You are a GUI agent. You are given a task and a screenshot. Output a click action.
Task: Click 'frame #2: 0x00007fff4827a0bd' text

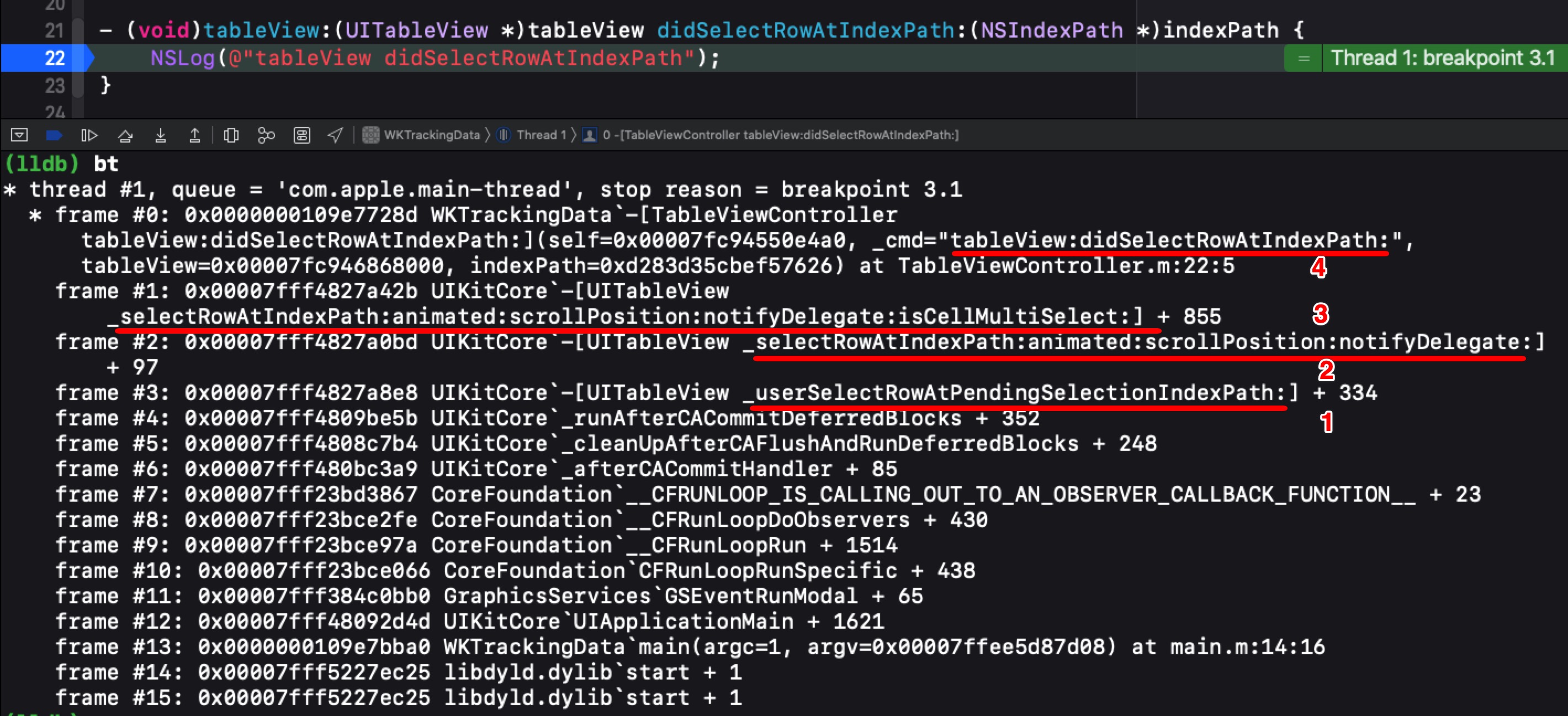pyautogui.click(x=236, y=342)
